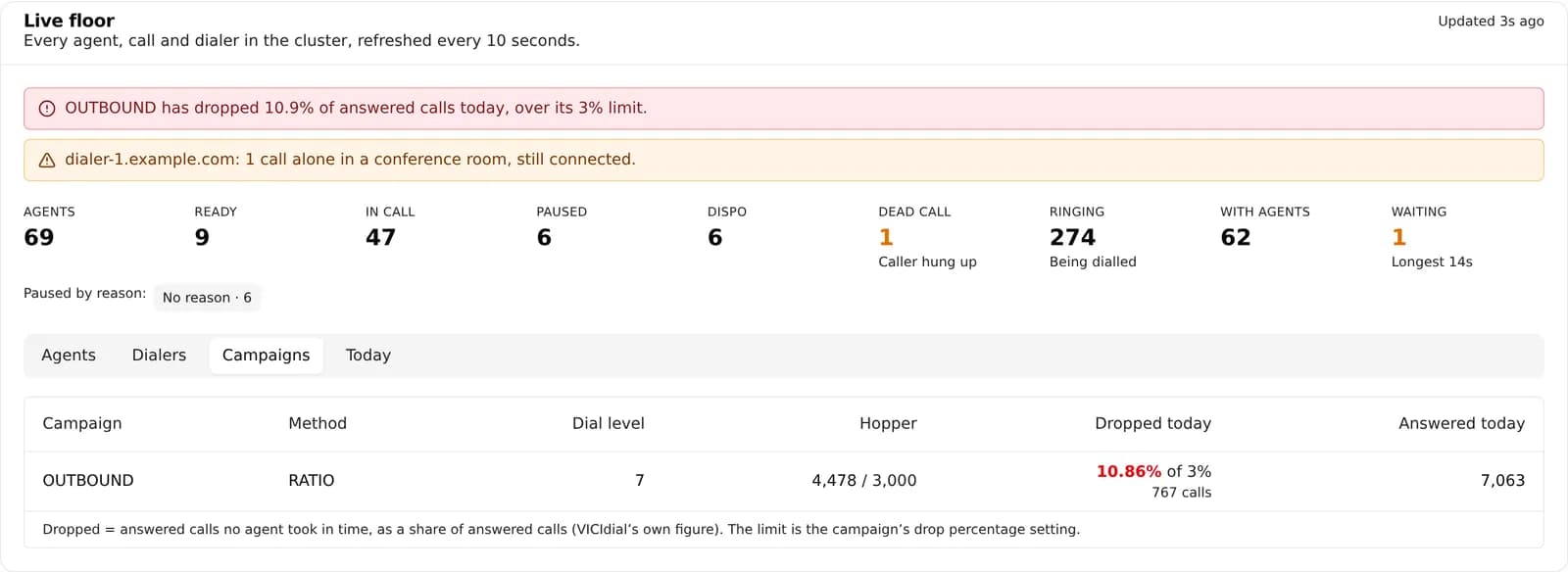Click the OUTBOUND campaign name cell
Image resolution: width=1568 pixels, height=572 pixels.
(88, 481)
